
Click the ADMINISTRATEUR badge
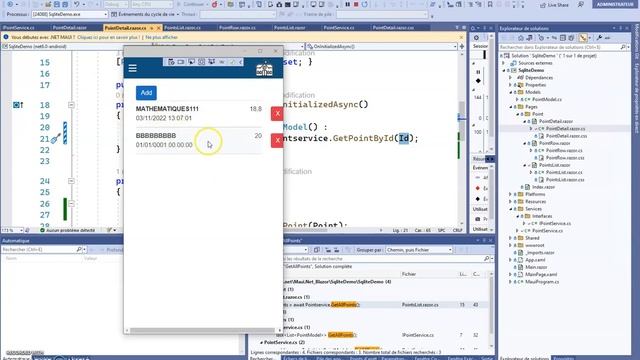[x=615, y=4]
